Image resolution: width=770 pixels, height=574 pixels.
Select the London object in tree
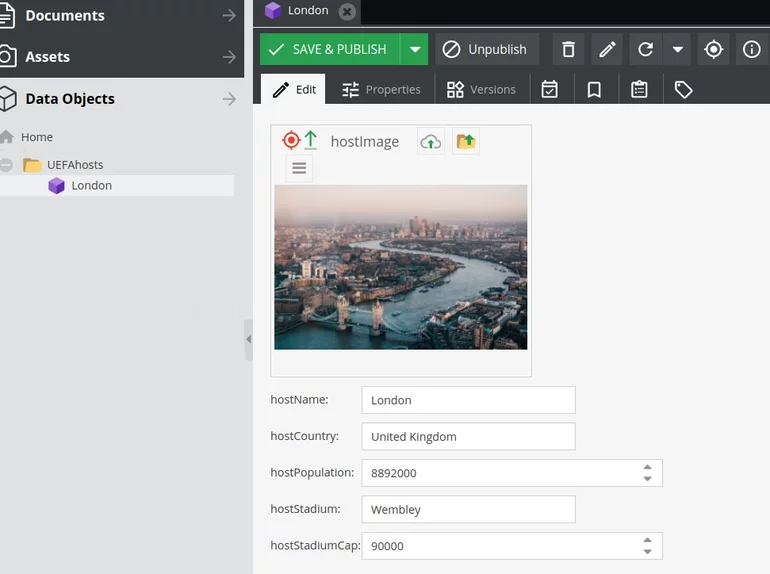pos(91,186)
